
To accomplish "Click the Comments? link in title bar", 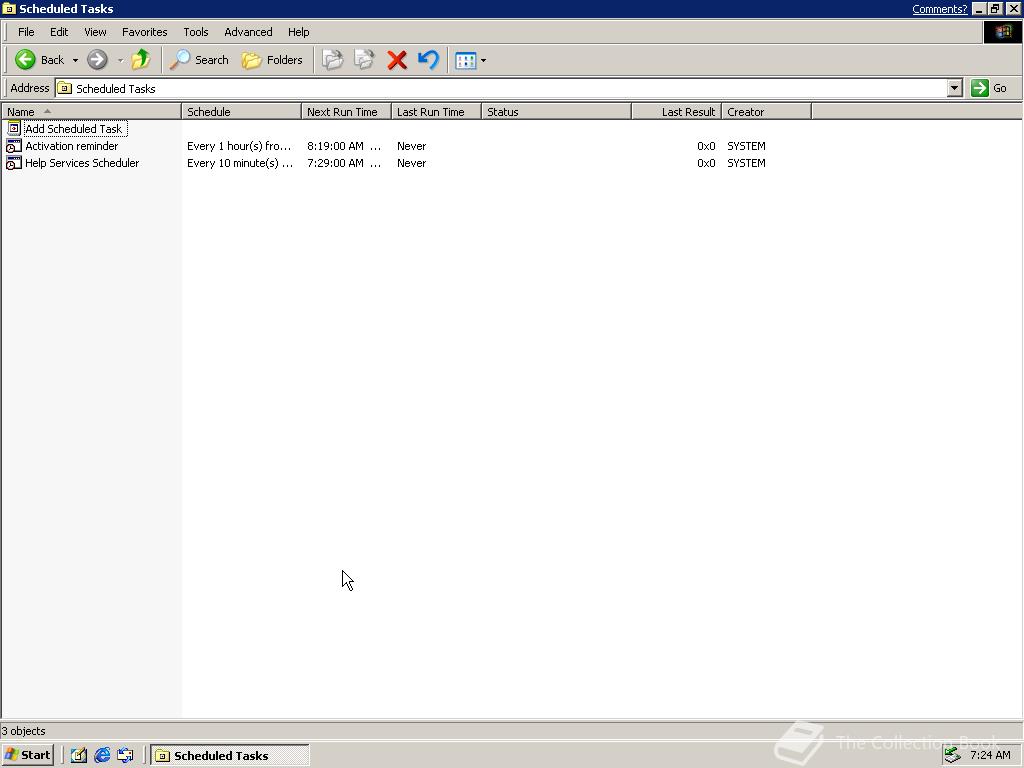I will 940,9.
